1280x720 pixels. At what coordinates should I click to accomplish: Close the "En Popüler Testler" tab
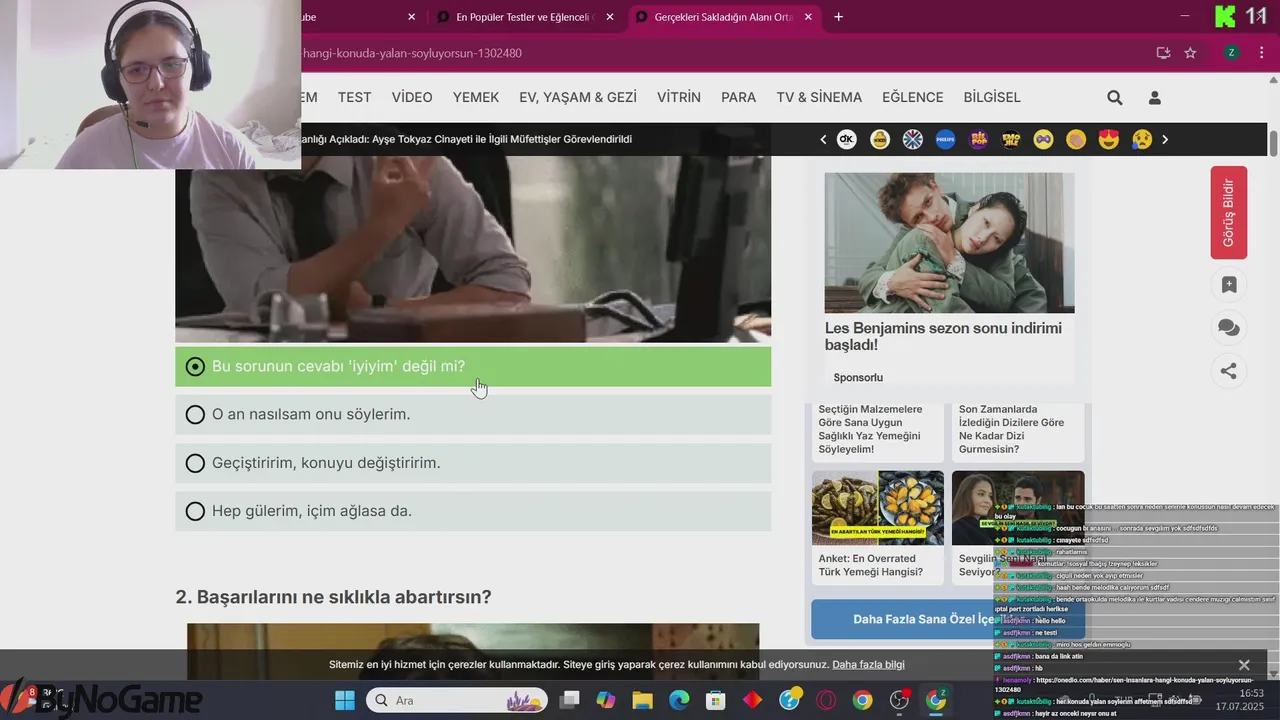pyautogui.click(x=610, y=17)
